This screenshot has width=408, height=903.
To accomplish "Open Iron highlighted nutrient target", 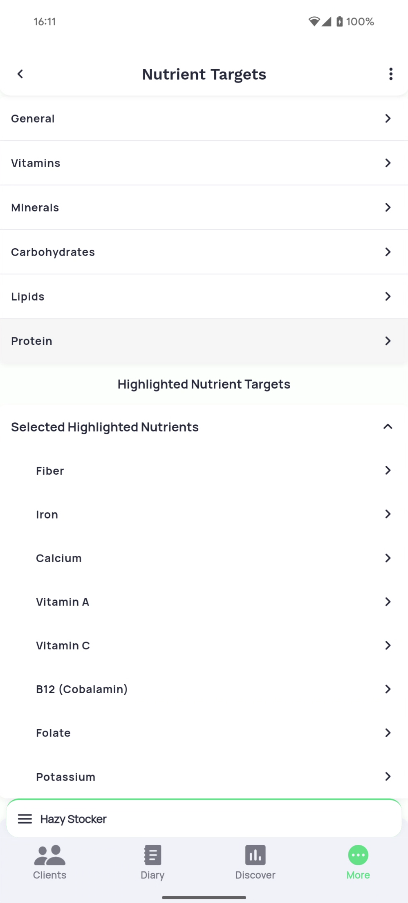I will pos(204,514).
